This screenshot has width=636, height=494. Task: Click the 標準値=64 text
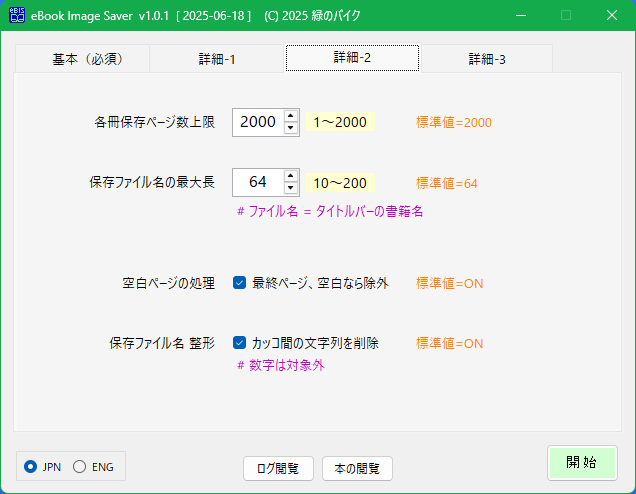(447, 183)
